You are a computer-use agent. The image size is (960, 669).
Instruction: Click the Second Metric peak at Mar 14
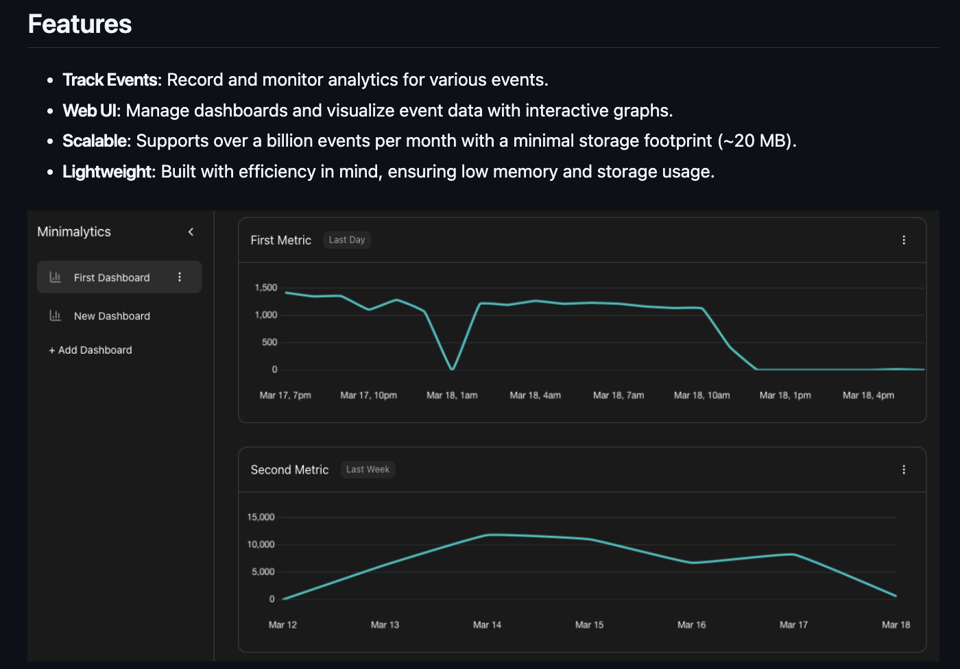(x=488, y=535)
